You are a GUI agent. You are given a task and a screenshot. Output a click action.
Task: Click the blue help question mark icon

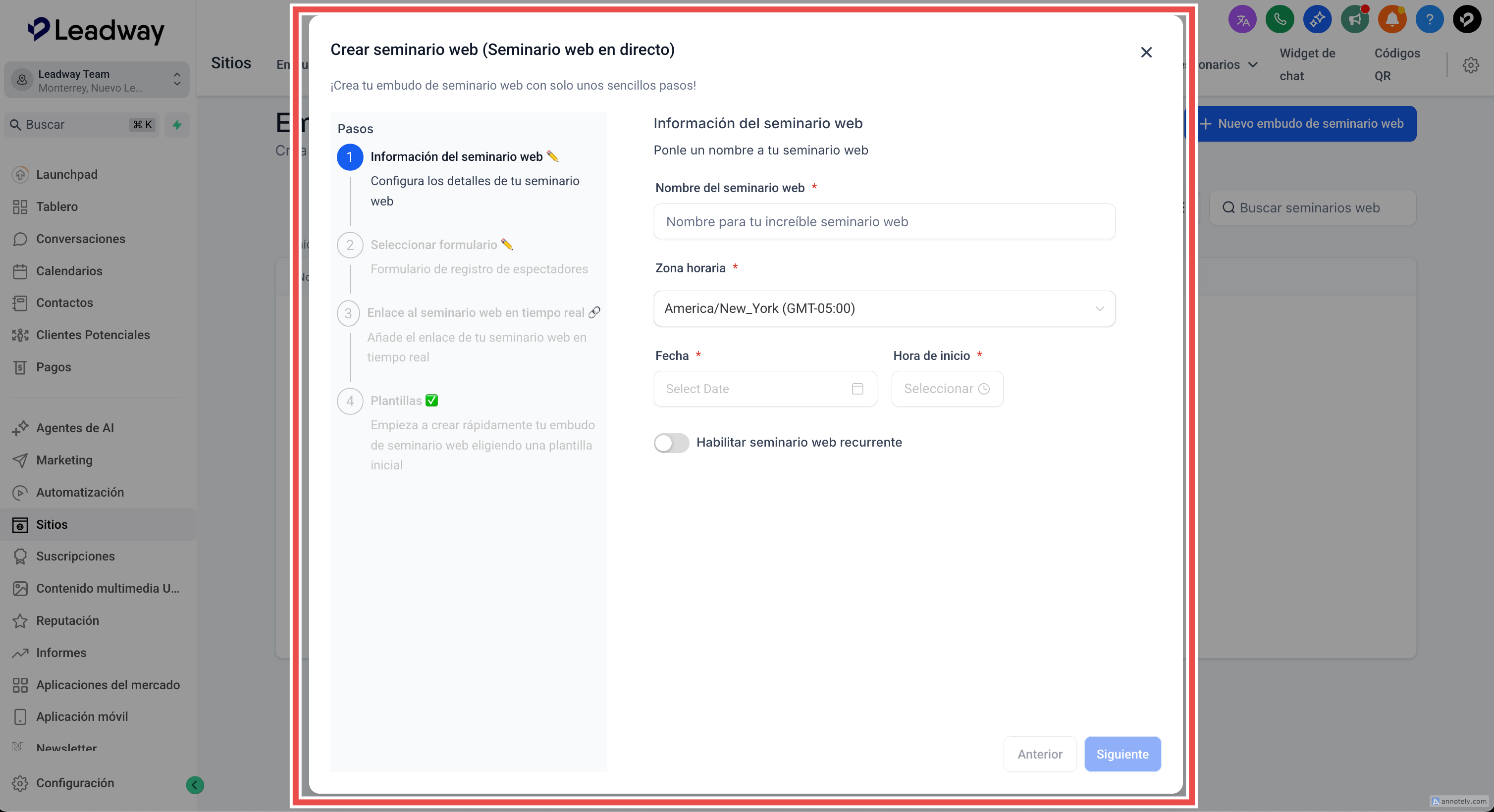[1430, 20]
